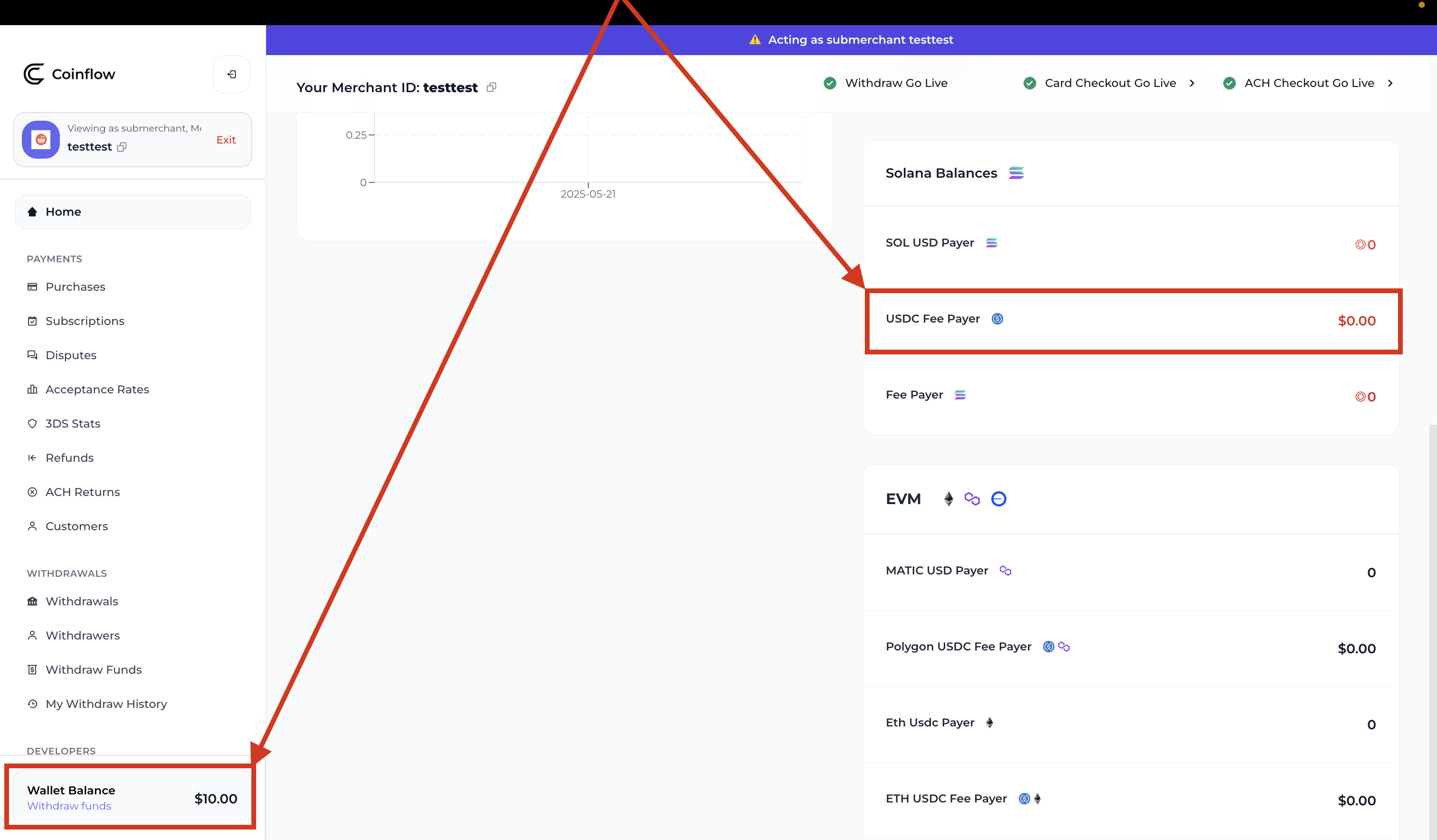Click the submerchant avatar icon
The image size is (1437, 840).
[40, 139]
